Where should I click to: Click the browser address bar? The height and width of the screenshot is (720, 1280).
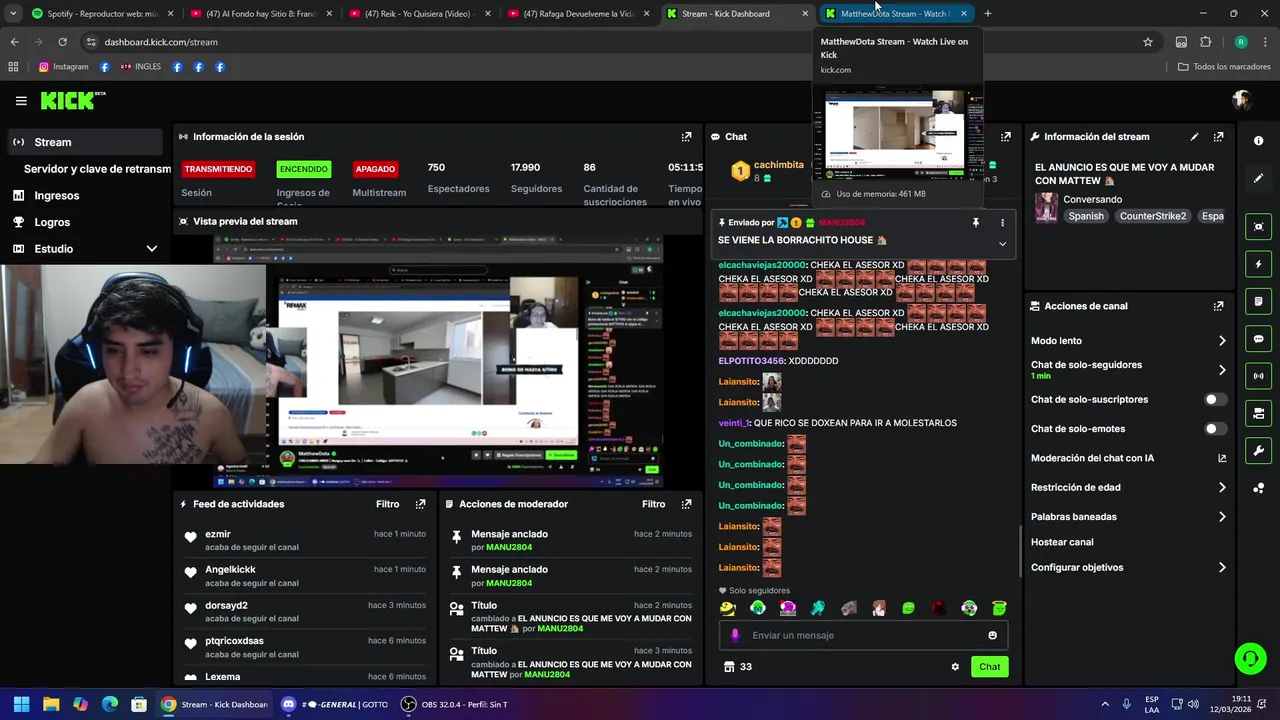coord(610,42)
